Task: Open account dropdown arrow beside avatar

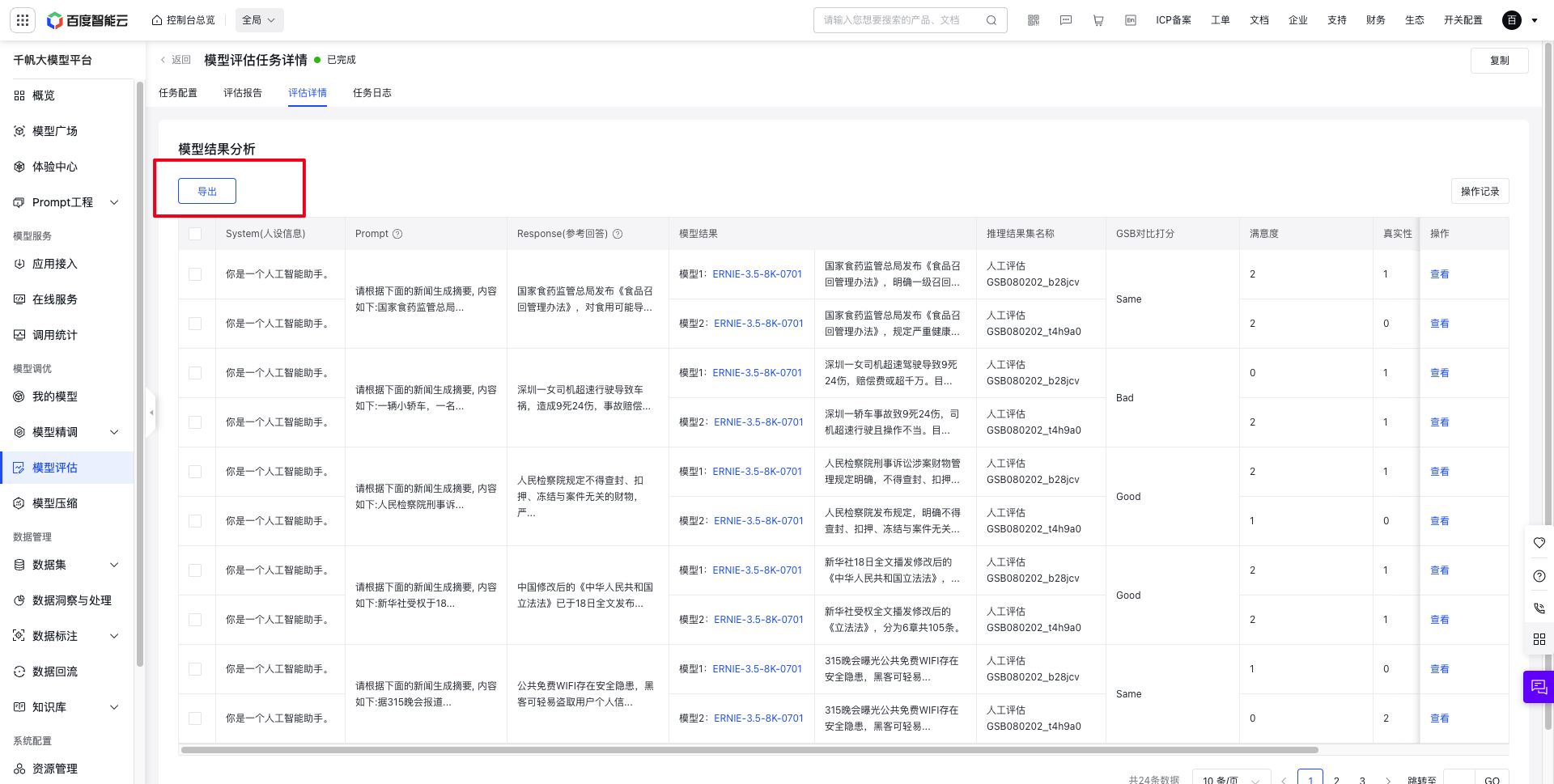Action: [1535, 20]
